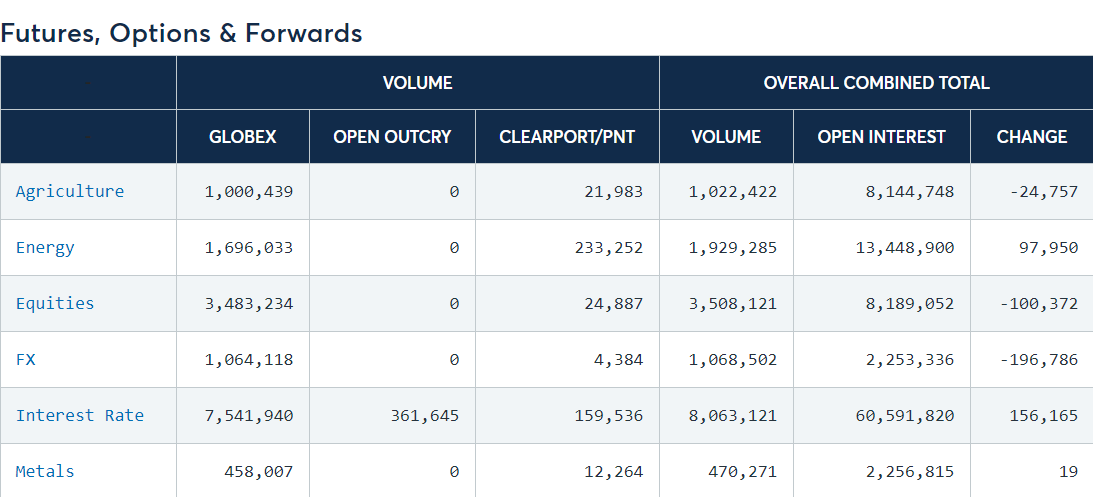
Task: Select Equities change value -100,372
Action: 1039,303
